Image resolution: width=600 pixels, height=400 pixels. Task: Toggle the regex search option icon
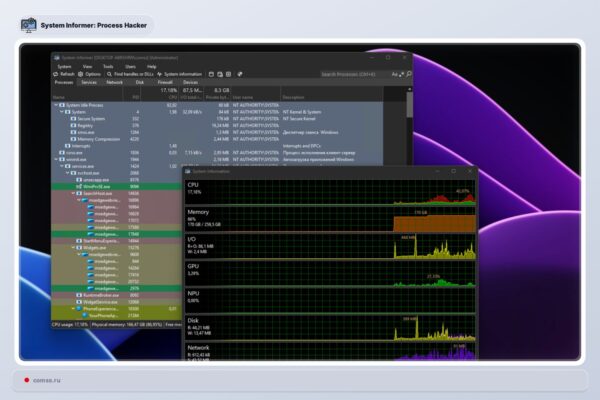pyautogui.click(x=401, y=74)
